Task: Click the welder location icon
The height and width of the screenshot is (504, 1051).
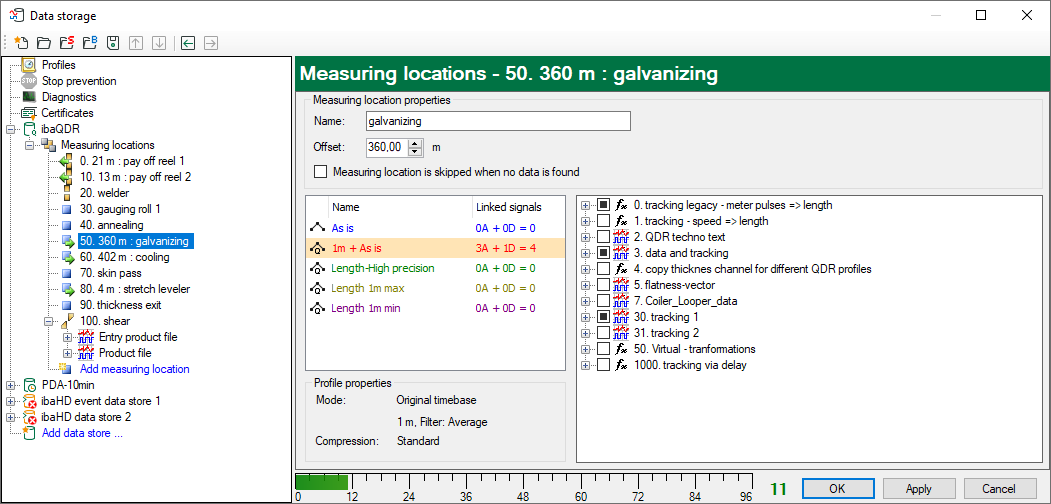Action: [x=66, y=193]
